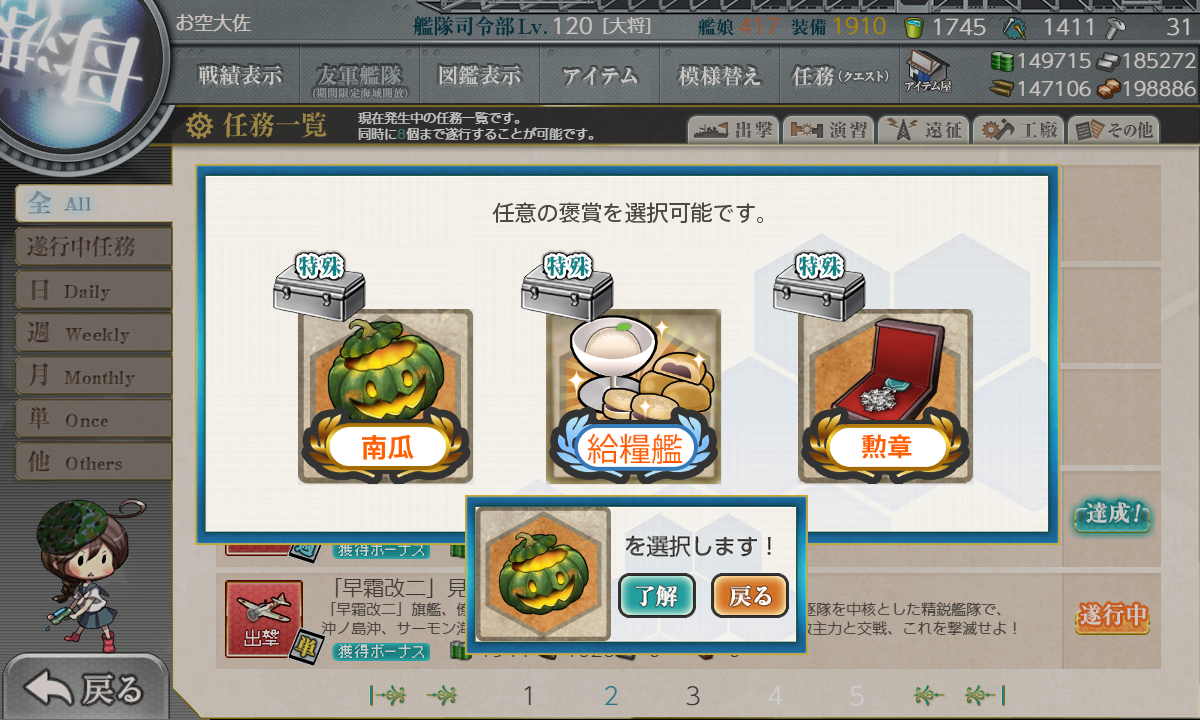Jump to first page arrow icon
The height and width of the screenshot is (720, 1200).
coord(389,695)
